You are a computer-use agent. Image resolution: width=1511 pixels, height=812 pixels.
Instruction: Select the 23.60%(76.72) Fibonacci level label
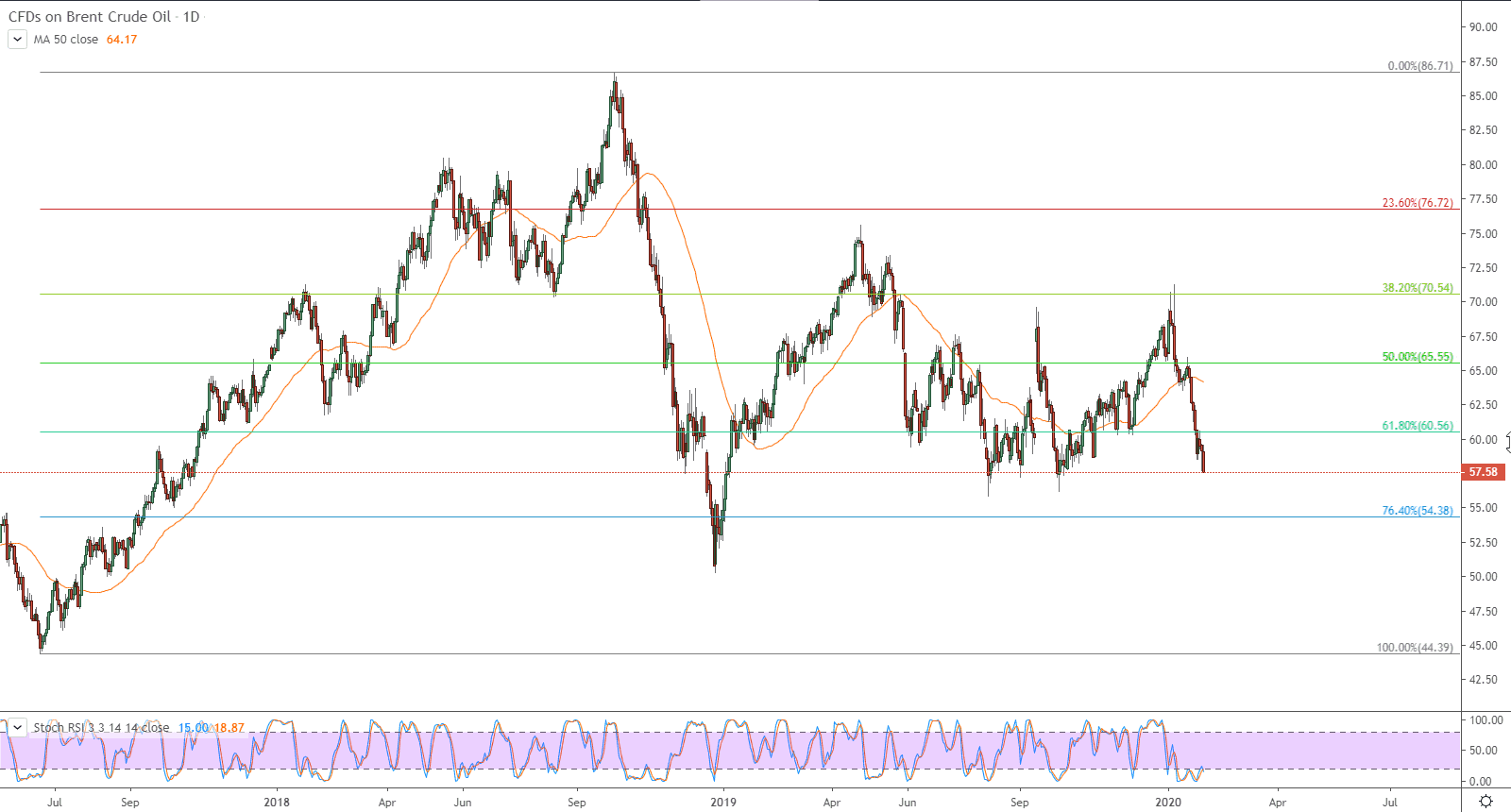(1418, 203)
